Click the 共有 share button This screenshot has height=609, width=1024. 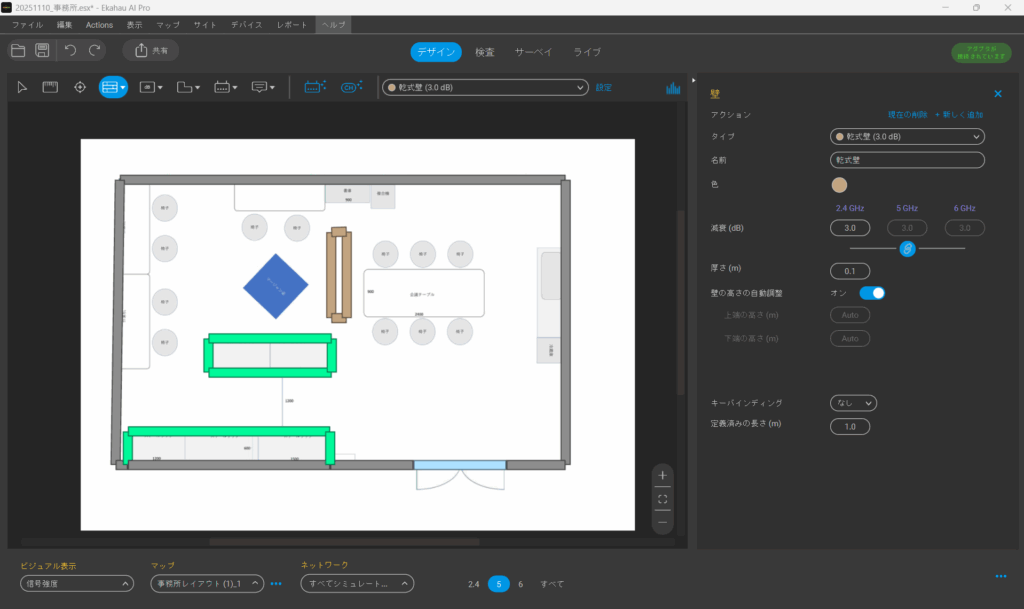point(151,50)
